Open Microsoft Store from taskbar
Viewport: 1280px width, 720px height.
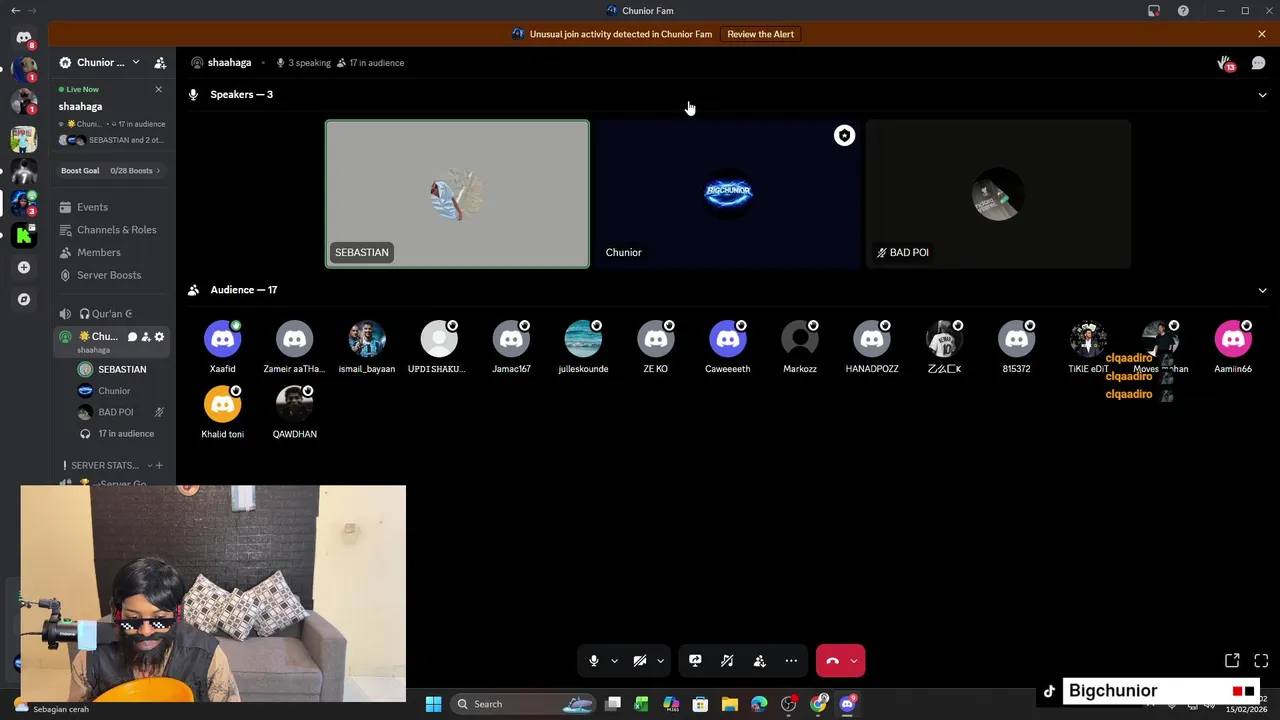700,704
